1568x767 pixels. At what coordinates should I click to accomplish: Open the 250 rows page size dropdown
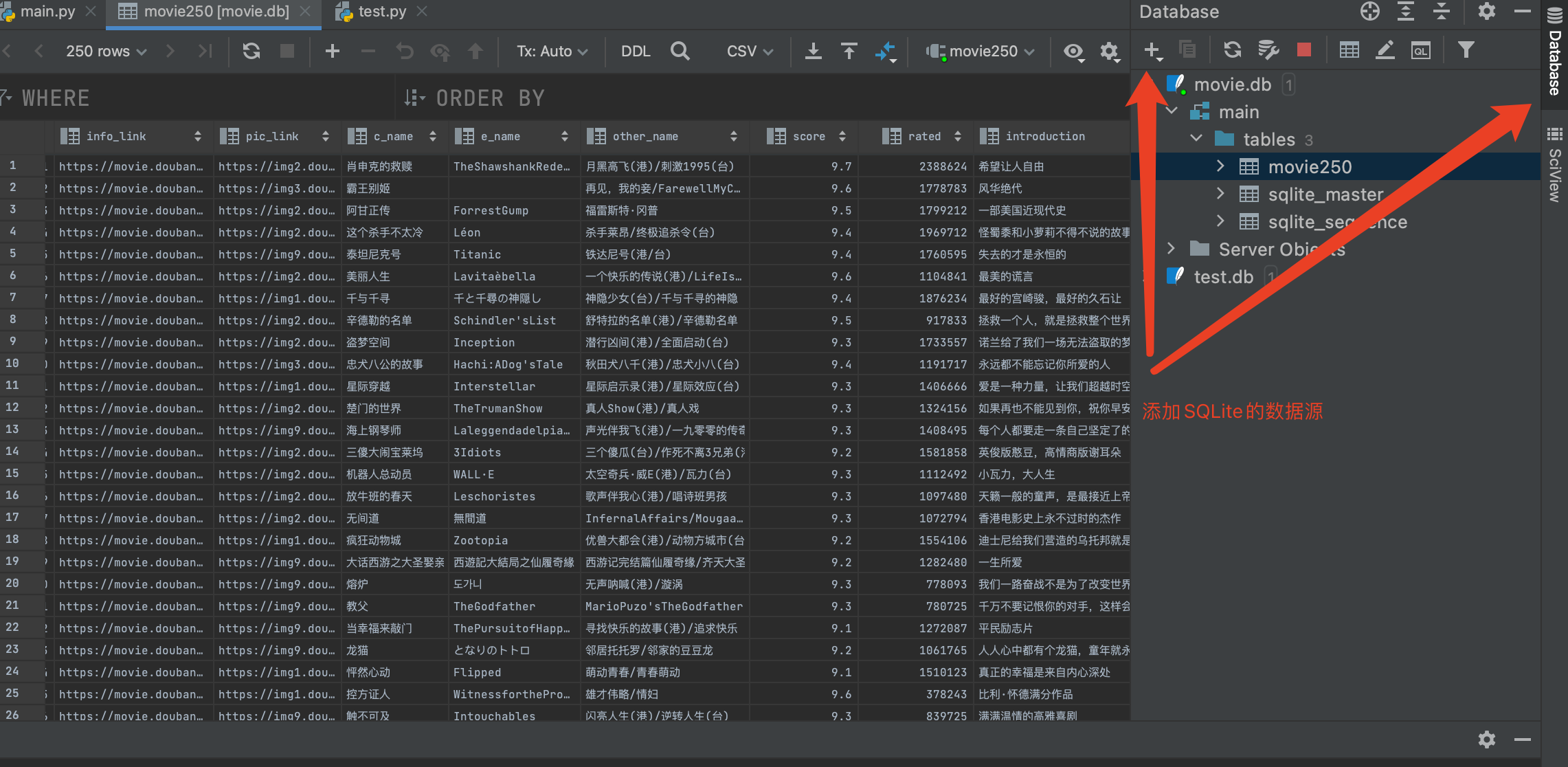pos(106,51)
